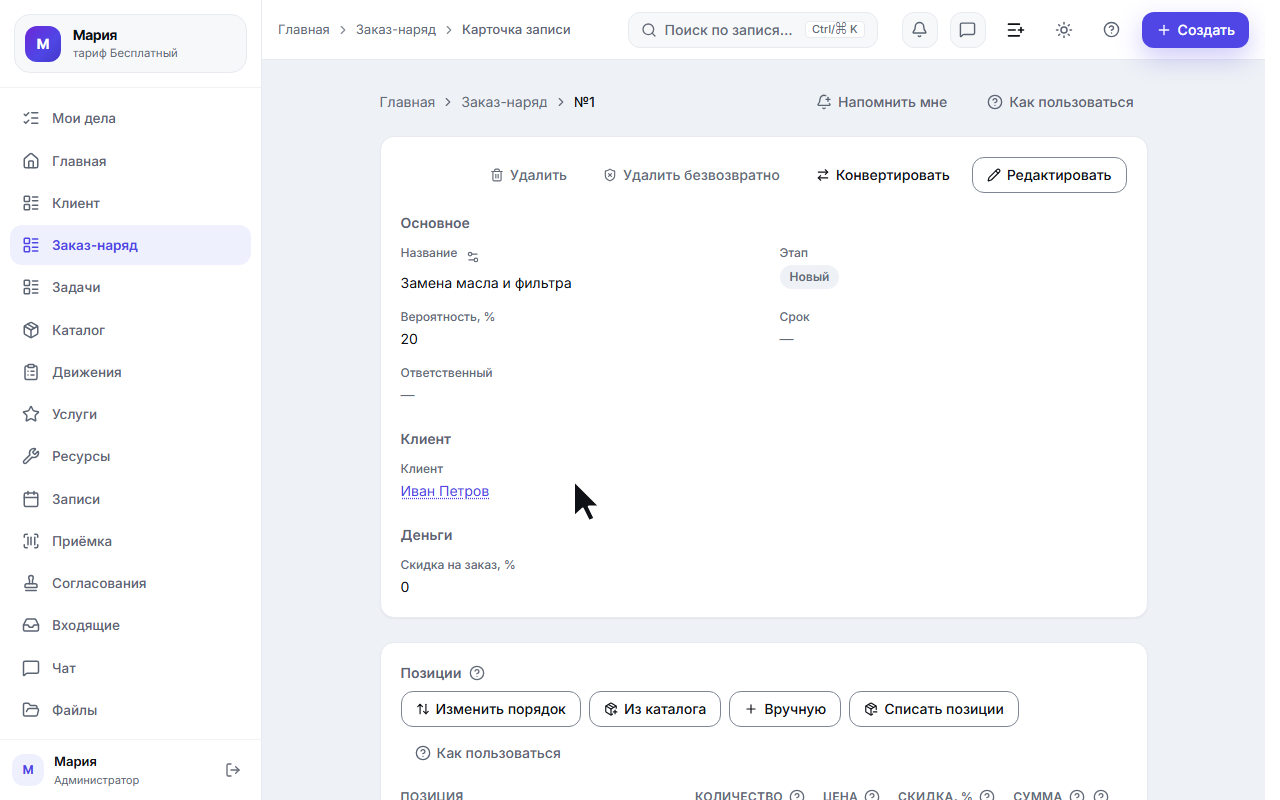Click the logout icon next to Мария
The width and height of the screenshot is (1280, 800).
click(x=233, y=770)
